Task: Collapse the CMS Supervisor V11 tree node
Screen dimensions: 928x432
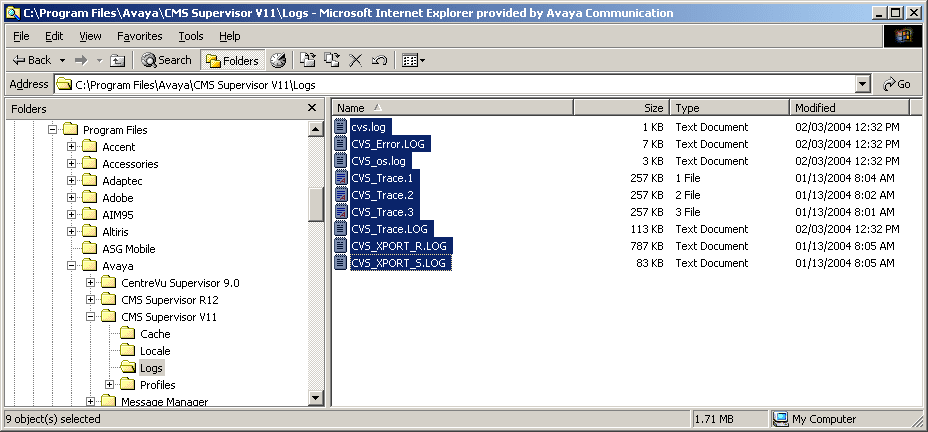Action: click(91, 317)
